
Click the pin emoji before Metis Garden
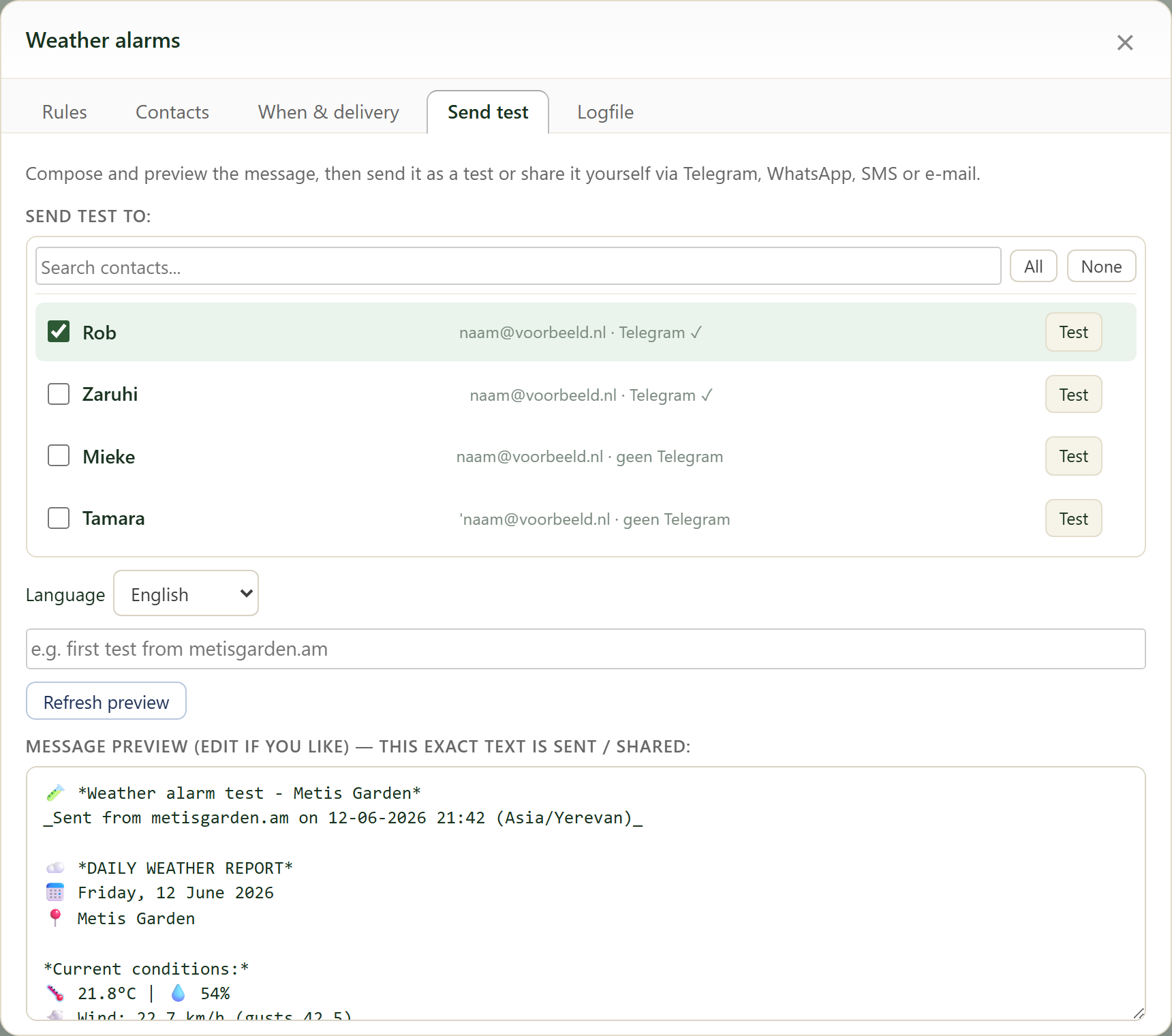pos(55,918)
